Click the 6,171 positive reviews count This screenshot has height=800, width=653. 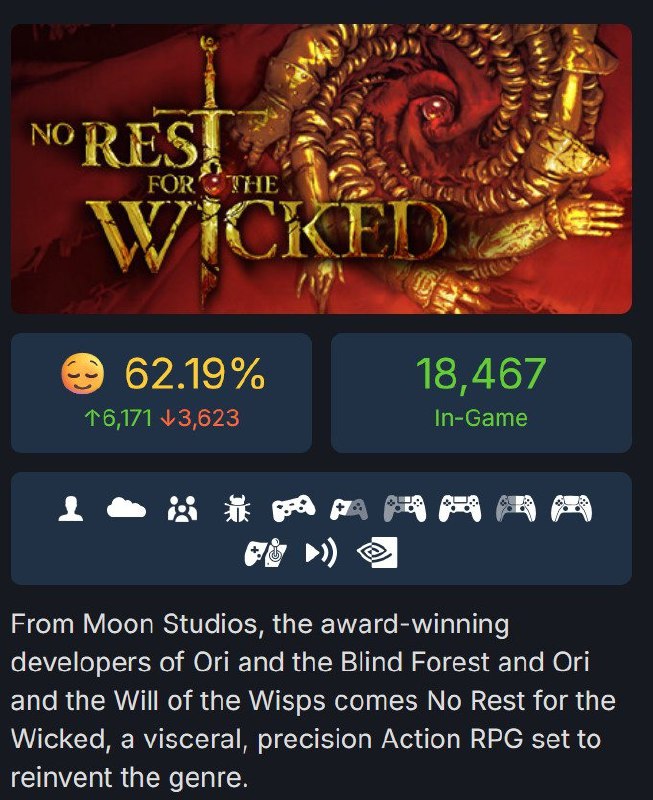point(118,418)
